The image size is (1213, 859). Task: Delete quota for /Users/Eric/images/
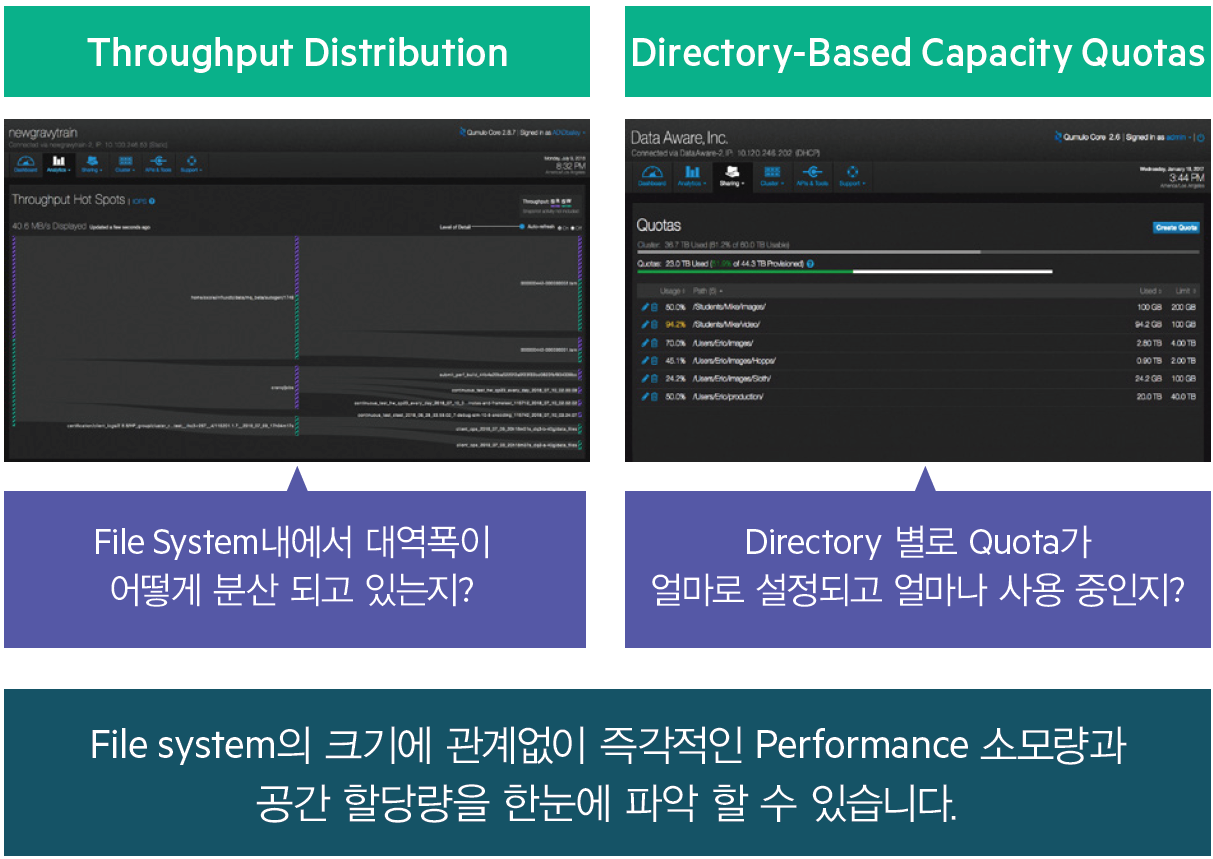tap(654, 343)
